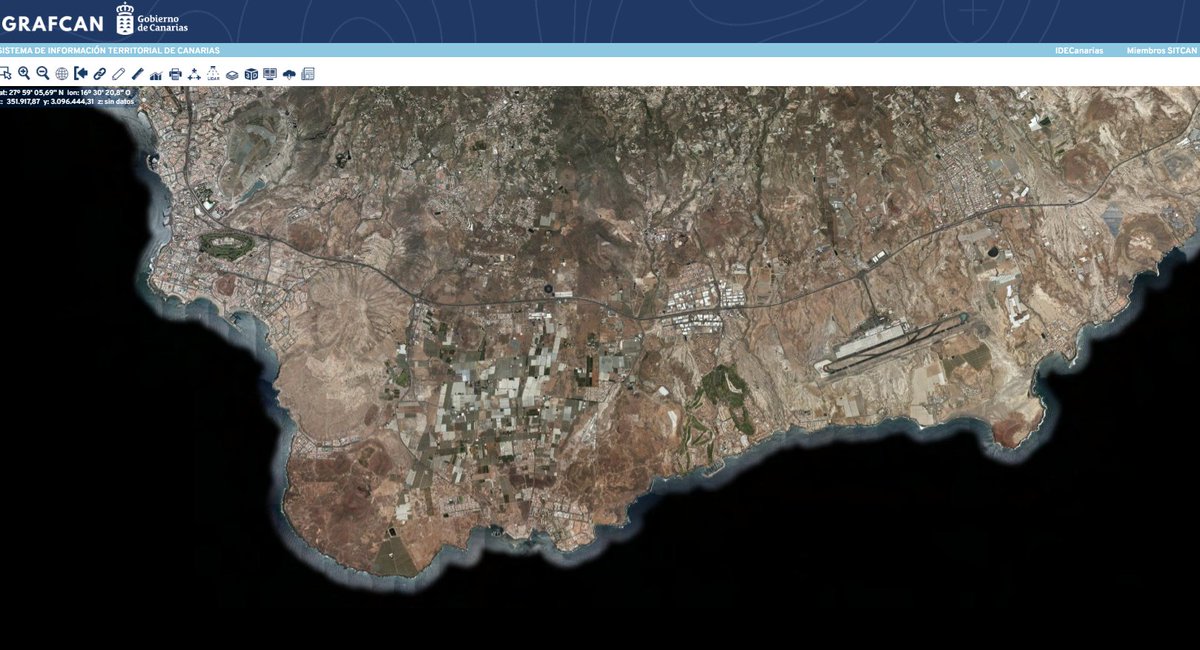Click the cloud download icon

pos(289,74)
